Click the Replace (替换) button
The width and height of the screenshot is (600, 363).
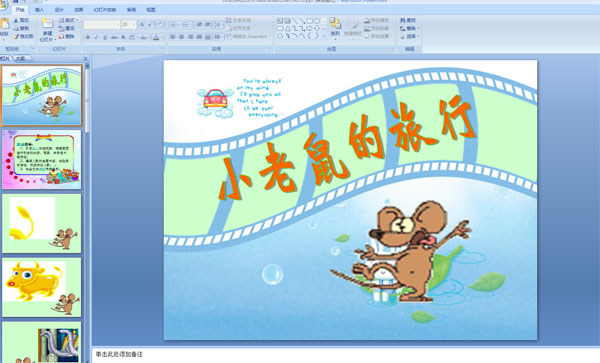(x=409, y=28)
